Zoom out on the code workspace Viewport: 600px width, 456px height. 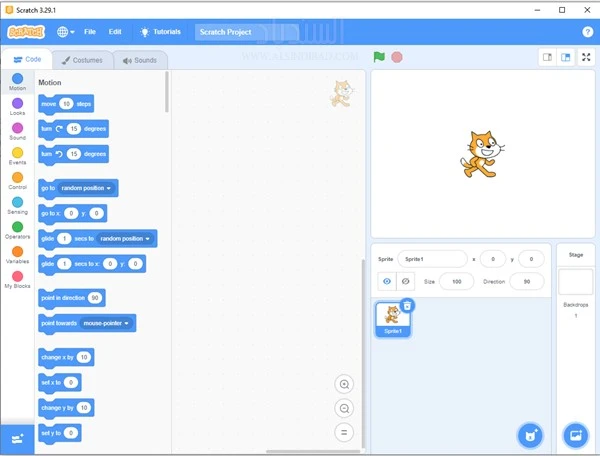[344, 409]
